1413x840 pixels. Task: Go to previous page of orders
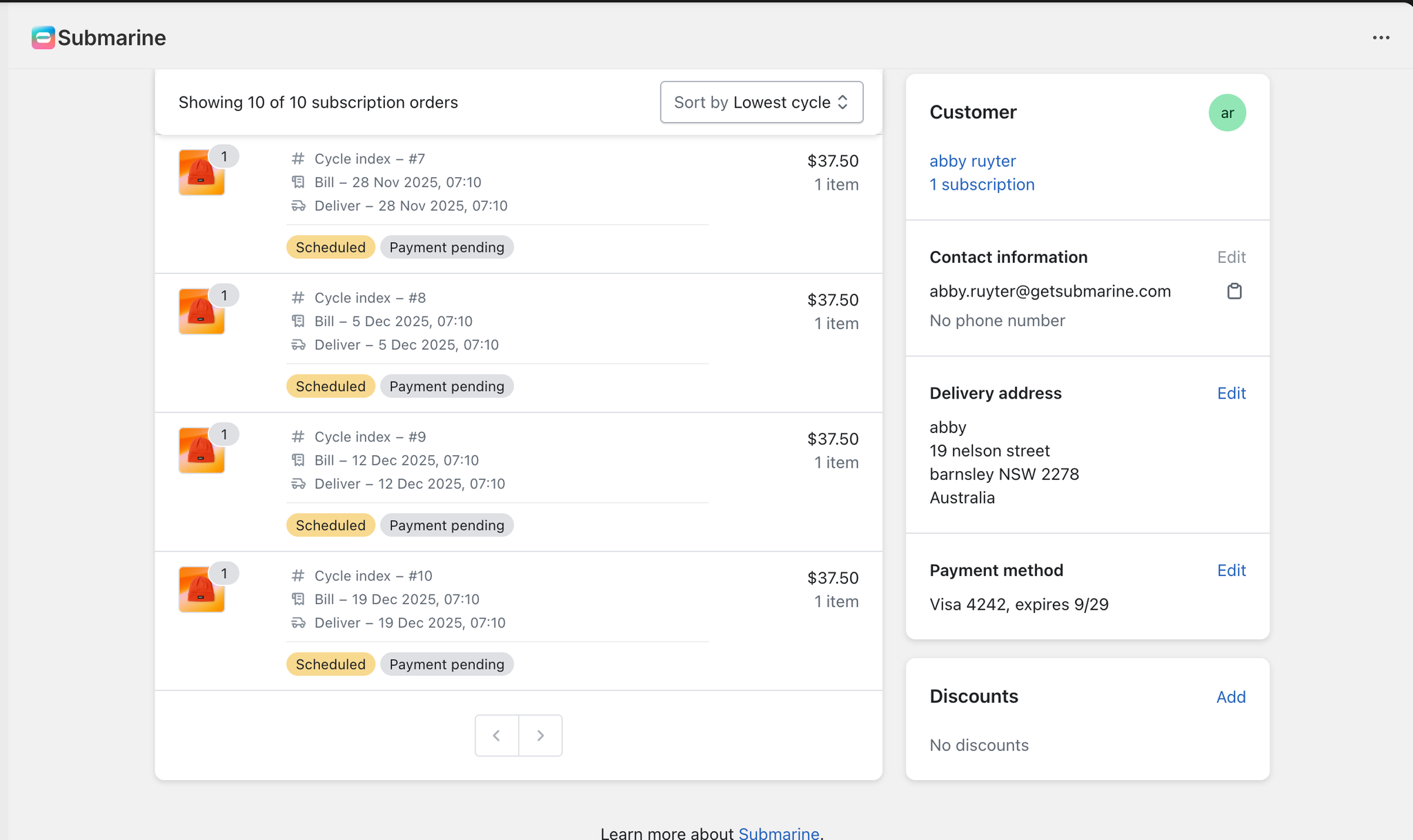497,735
